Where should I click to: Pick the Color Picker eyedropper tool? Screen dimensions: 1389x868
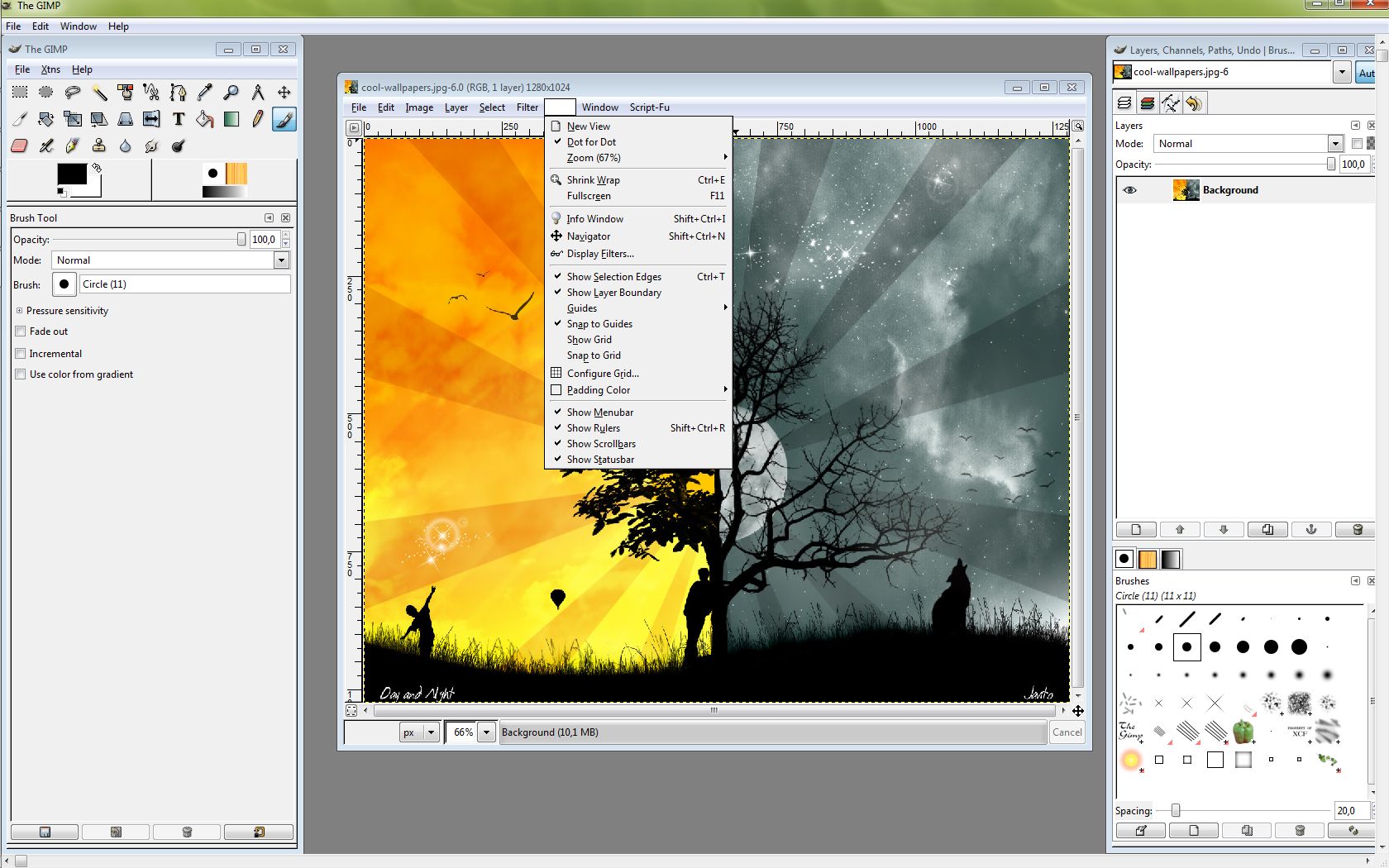[205, 92]
